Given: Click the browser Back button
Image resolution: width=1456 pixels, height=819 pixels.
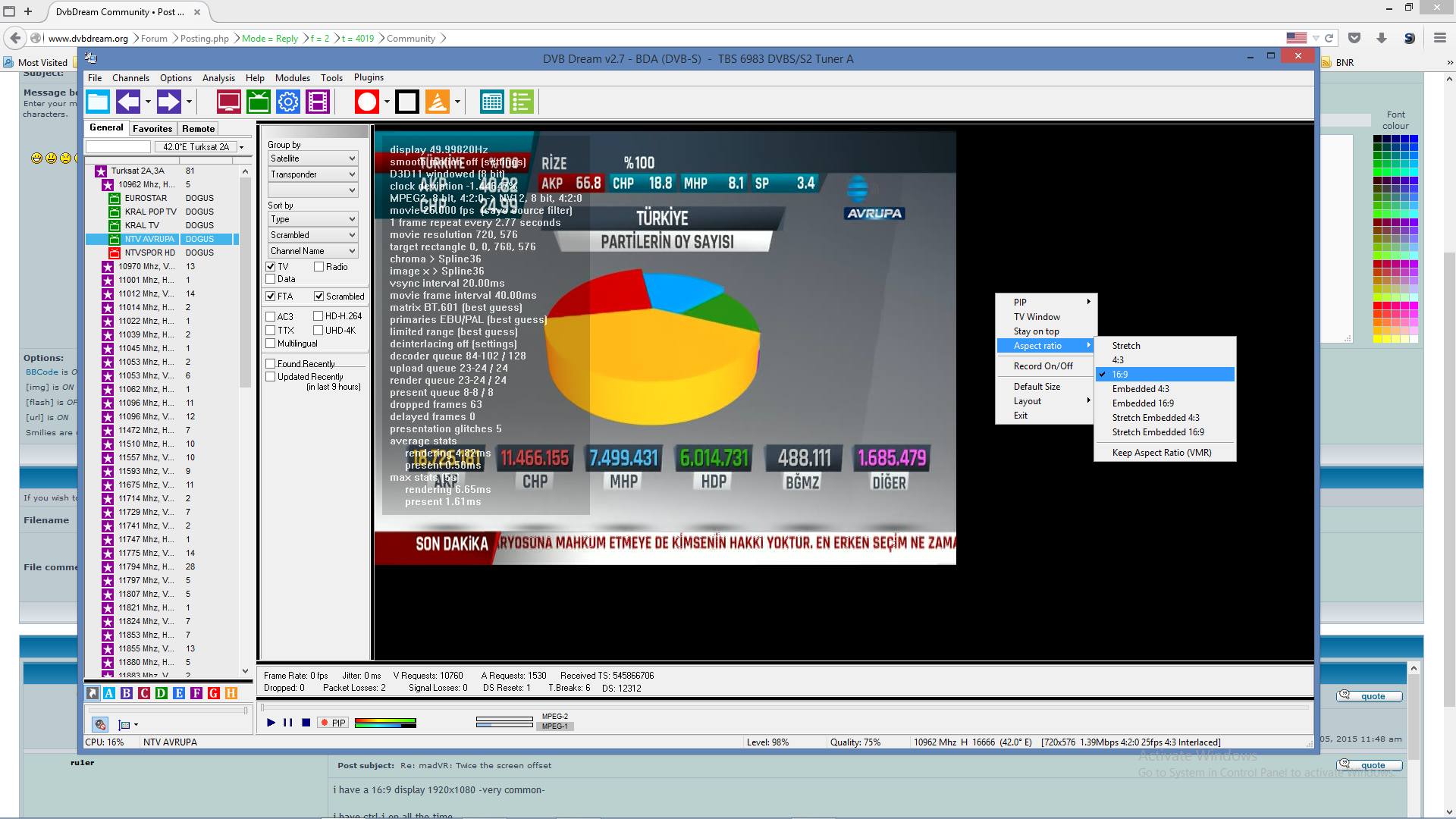Looking at the screenshot, I should (x=15, y=38).
